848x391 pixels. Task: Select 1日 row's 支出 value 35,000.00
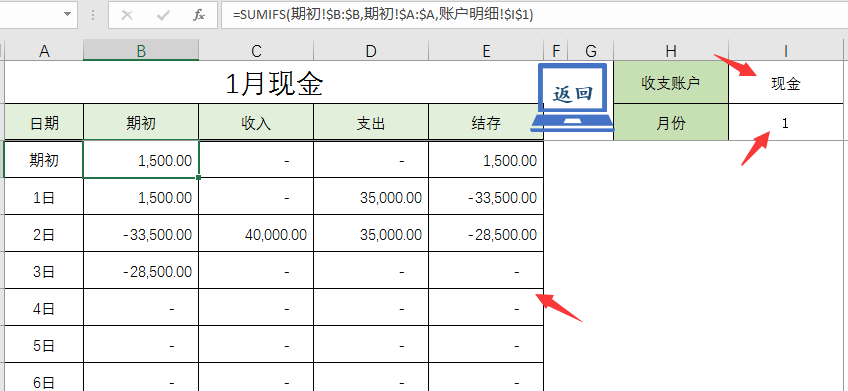point(371,197)
